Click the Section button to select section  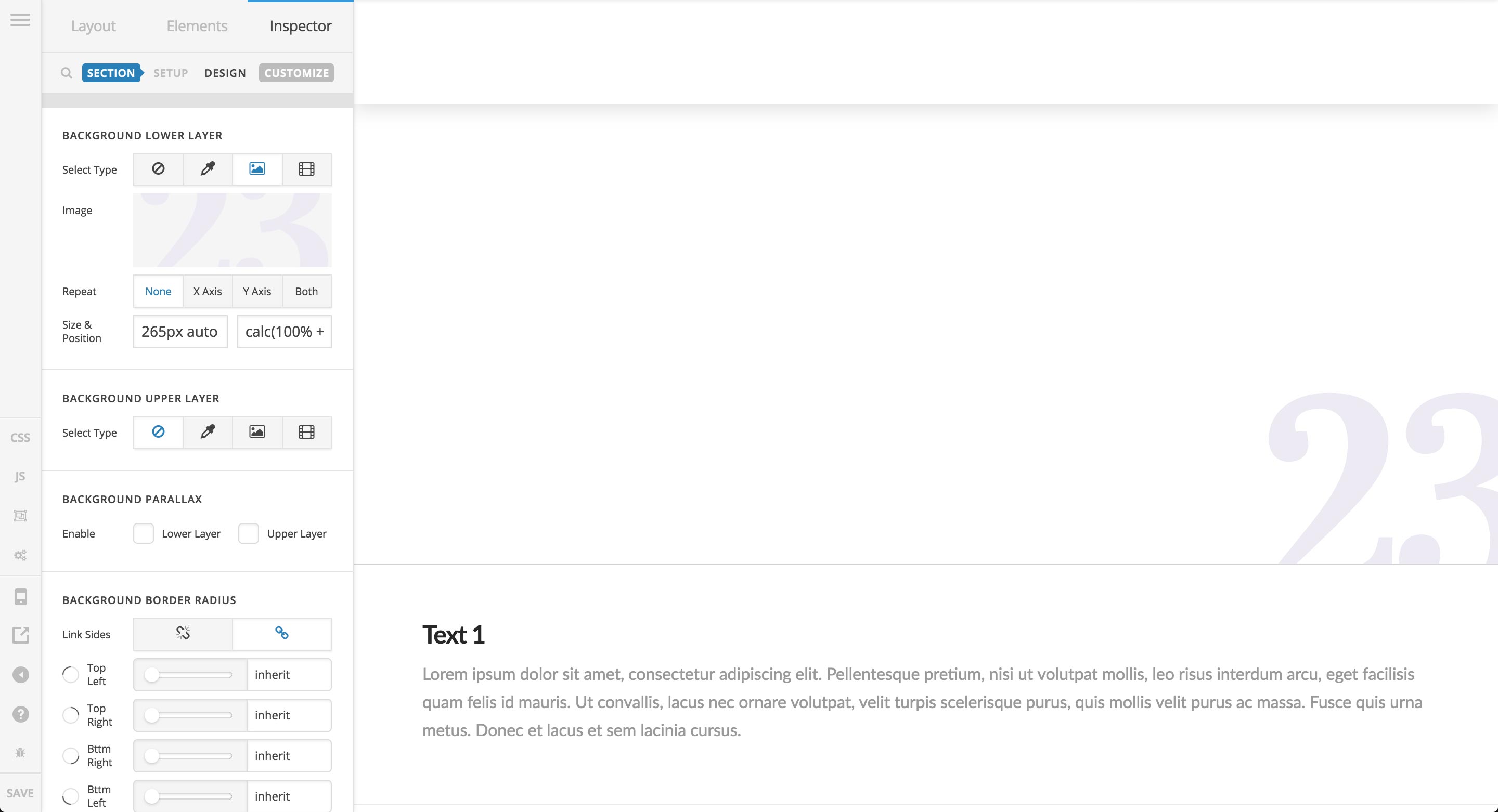tap(111, 73)
